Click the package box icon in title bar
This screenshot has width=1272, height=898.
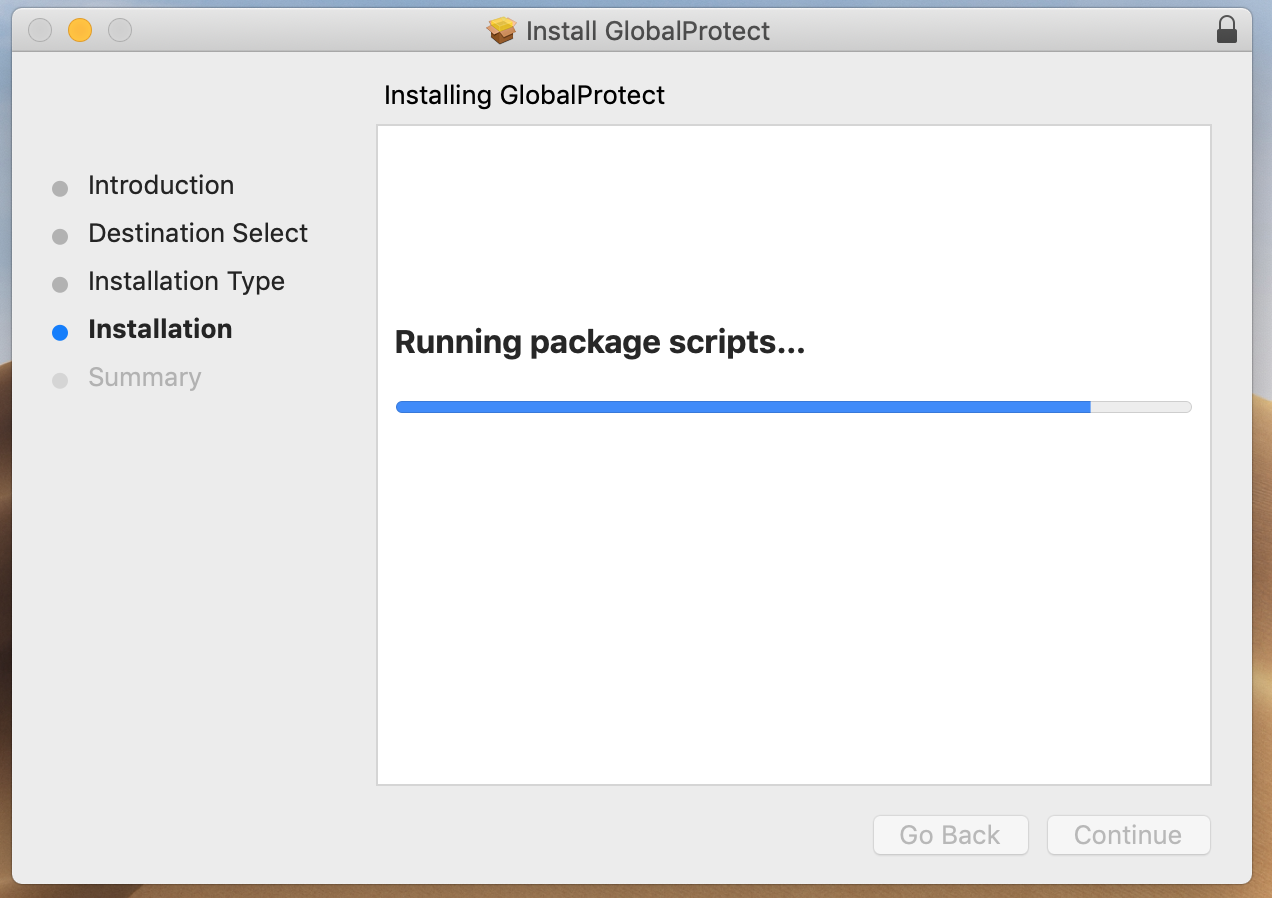(x=501, y=31)
